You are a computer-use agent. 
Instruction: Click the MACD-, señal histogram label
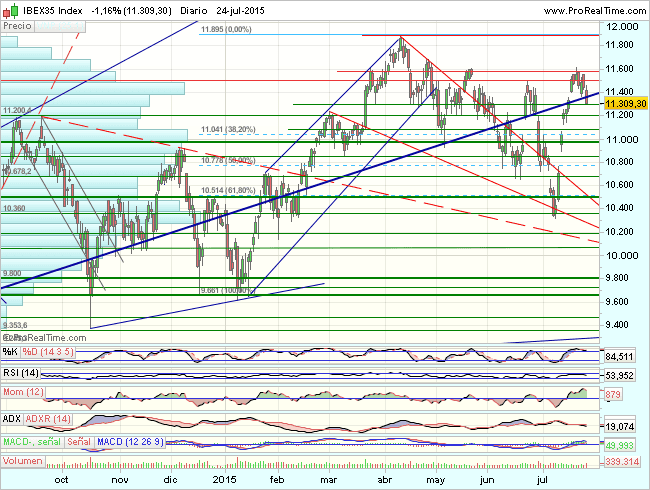[x=32, y=442]
